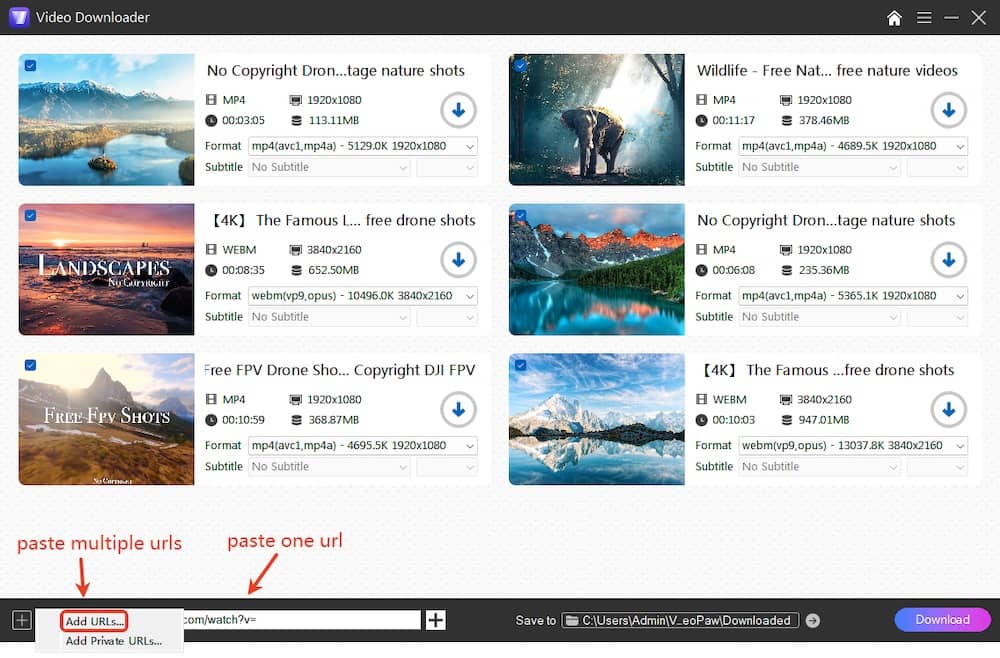Open subtitle dropdown for 947.01MB video
The width and height of the screenshot is (1000, 658).
coord(820,467)
